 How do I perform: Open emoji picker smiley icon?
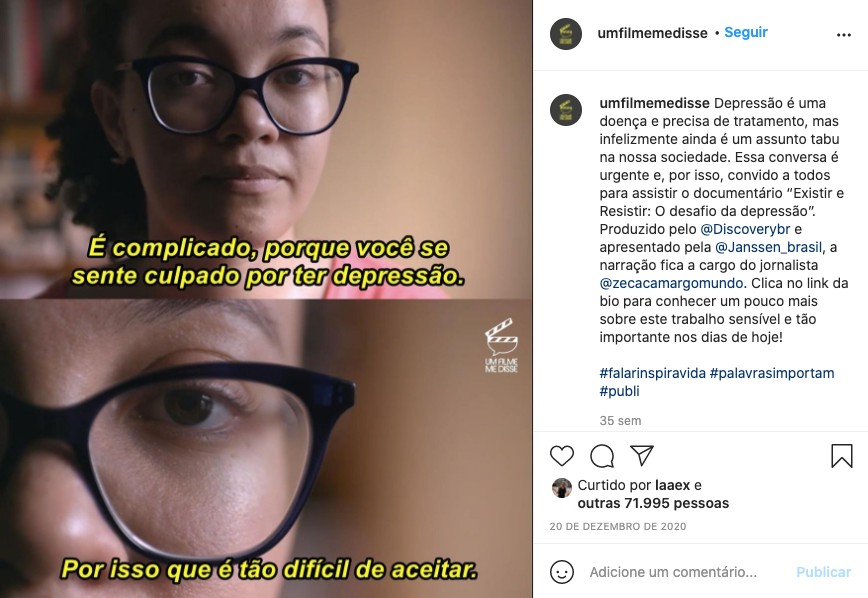(562, 572)
